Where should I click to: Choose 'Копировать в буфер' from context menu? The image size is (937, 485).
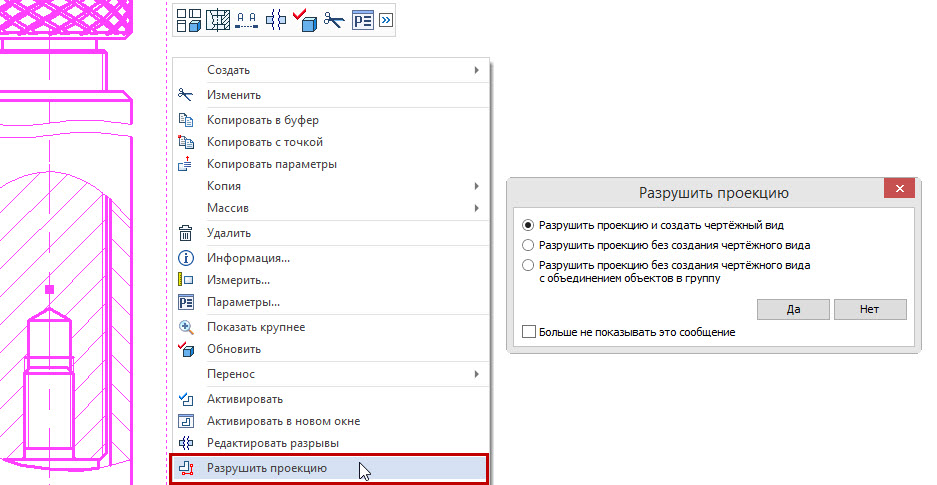coord(263,120)
